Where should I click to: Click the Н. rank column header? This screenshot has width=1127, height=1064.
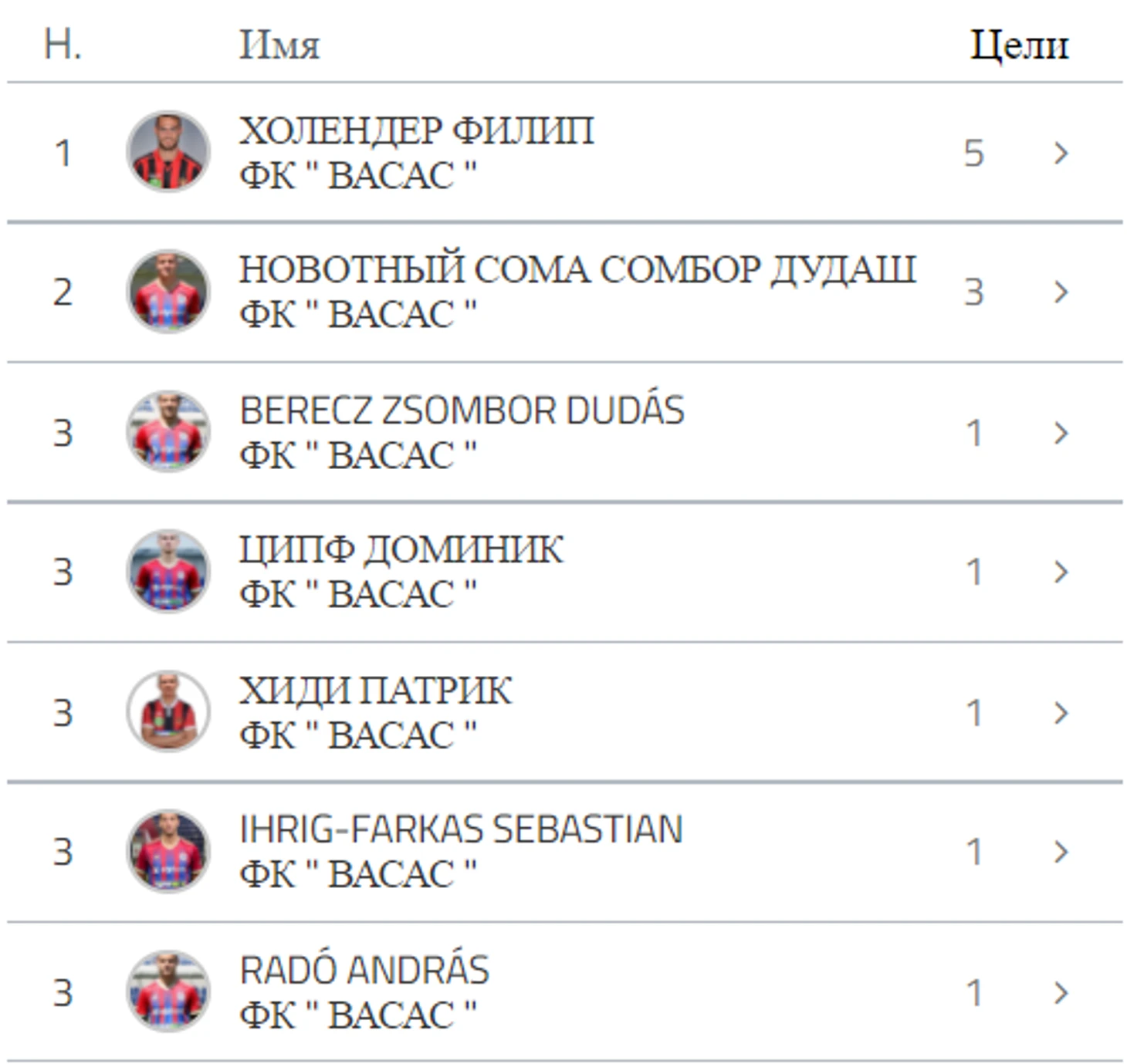[x=63, y=45]
